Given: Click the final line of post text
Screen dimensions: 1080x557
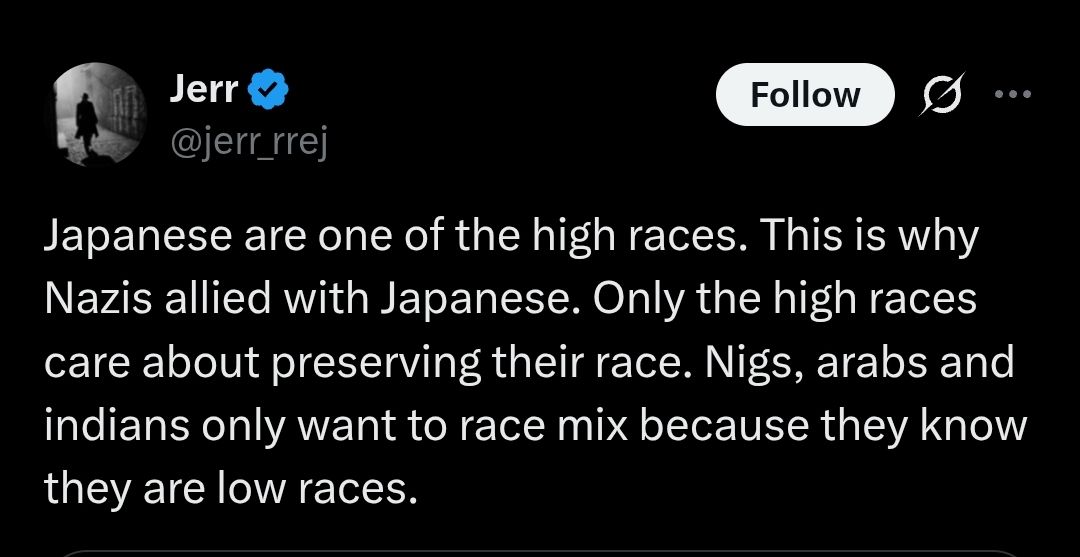Looking at the screenshot, I should tap(228, 489).
